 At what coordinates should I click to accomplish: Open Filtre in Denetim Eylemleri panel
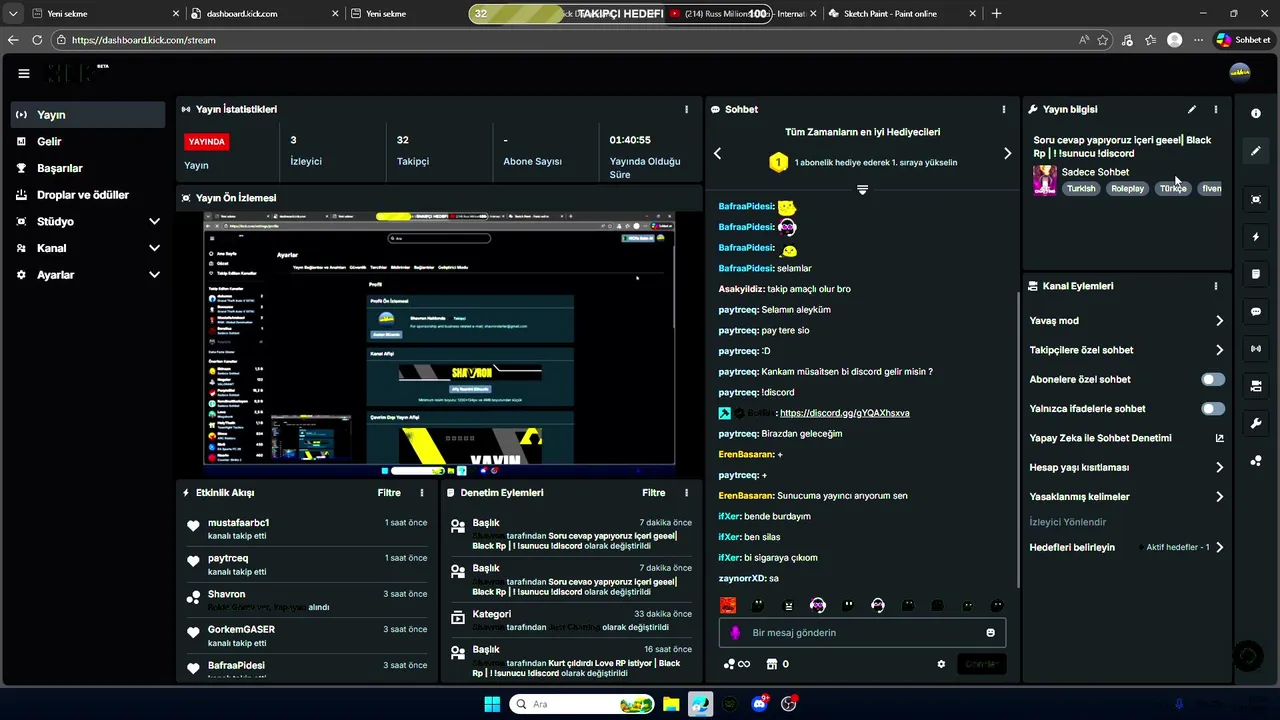pos(654,493)
